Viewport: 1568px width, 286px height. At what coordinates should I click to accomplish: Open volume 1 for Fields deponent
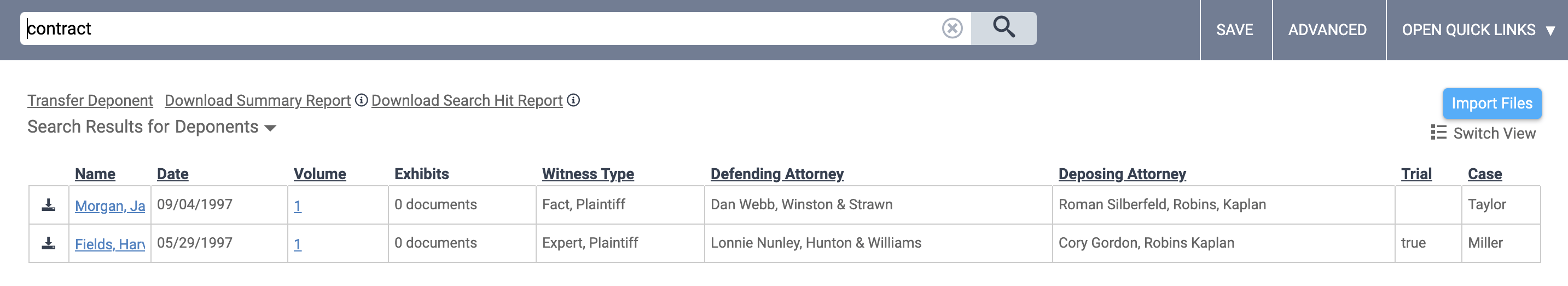pos(297,244)
